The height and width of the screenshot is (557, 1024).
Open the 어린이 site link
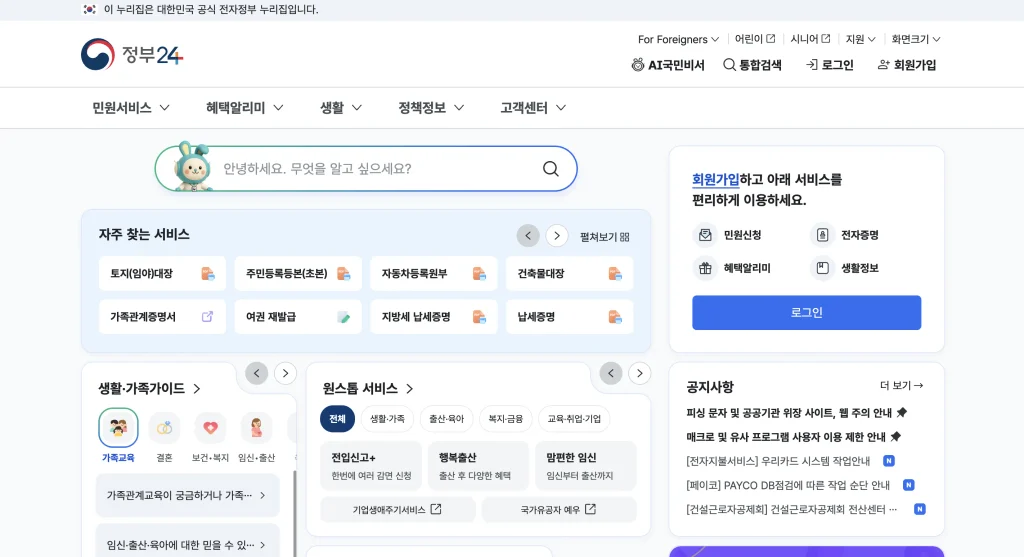pyautogui.click(x=754, y=39)
